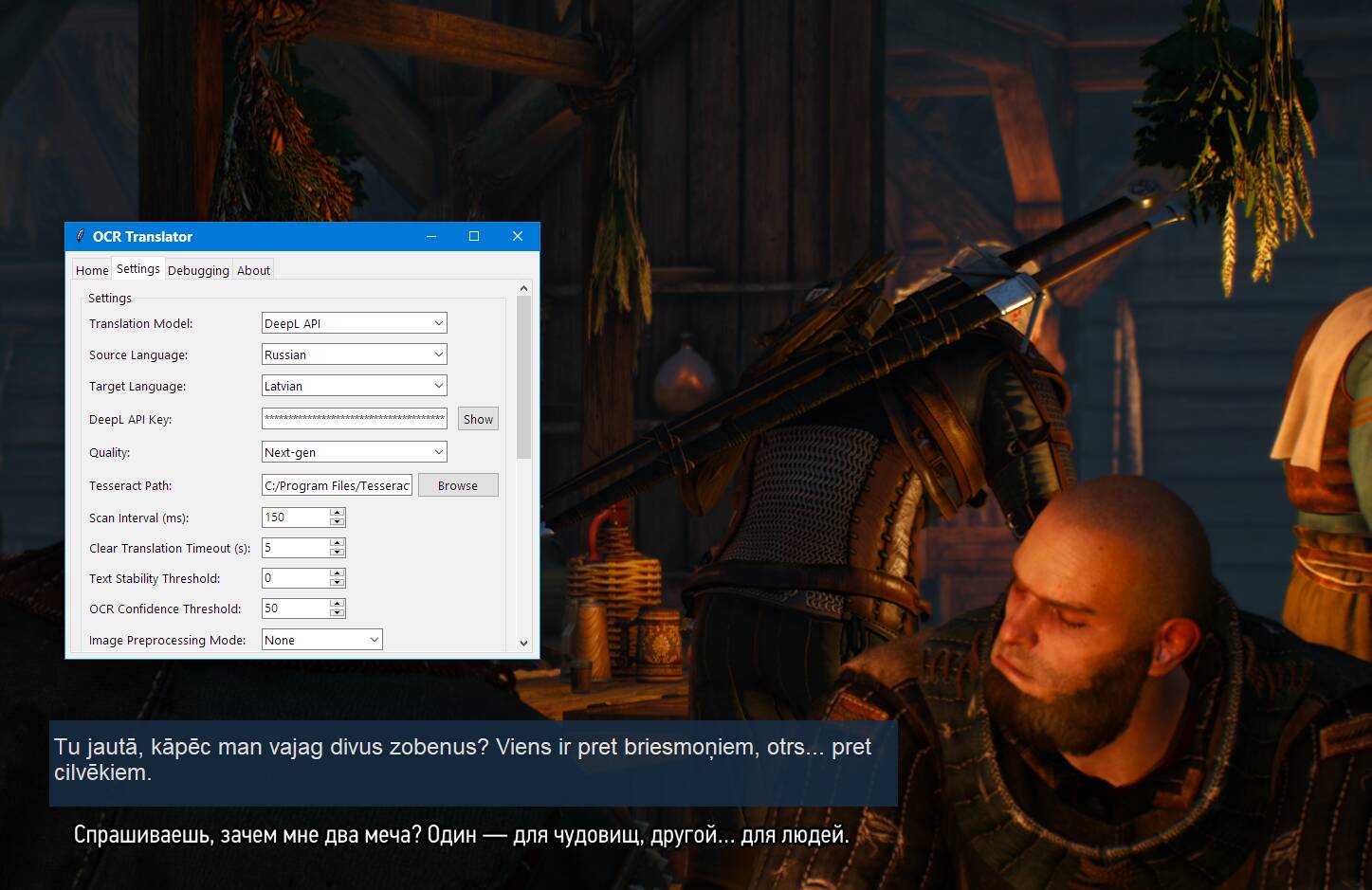The width and height of the screenshot is (1372, 890).
Task: Expand the Target Language combo box
Action: coord(354,386)
